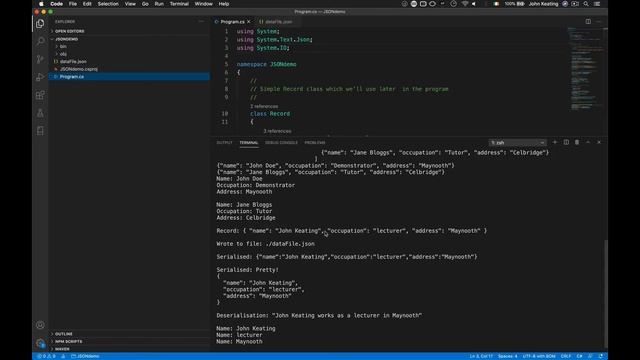Image resolution: width=640 pixels, height=360 pixels.
Task: Open the Accounts icon in activity bar
Action: [40, 325]
